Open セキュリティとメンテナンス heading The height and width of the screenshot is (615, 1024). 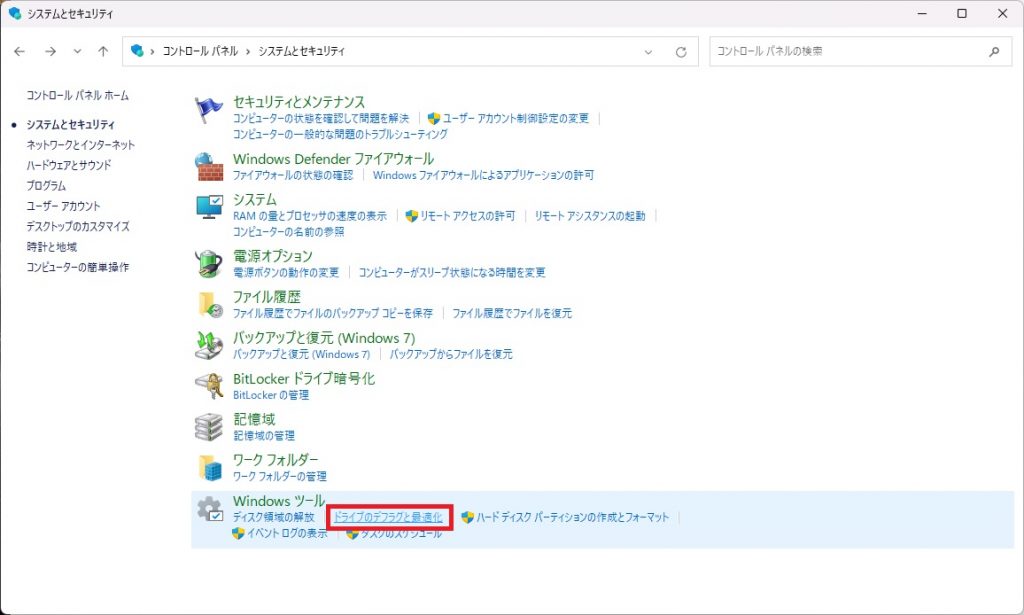click(x=299, y=102)
